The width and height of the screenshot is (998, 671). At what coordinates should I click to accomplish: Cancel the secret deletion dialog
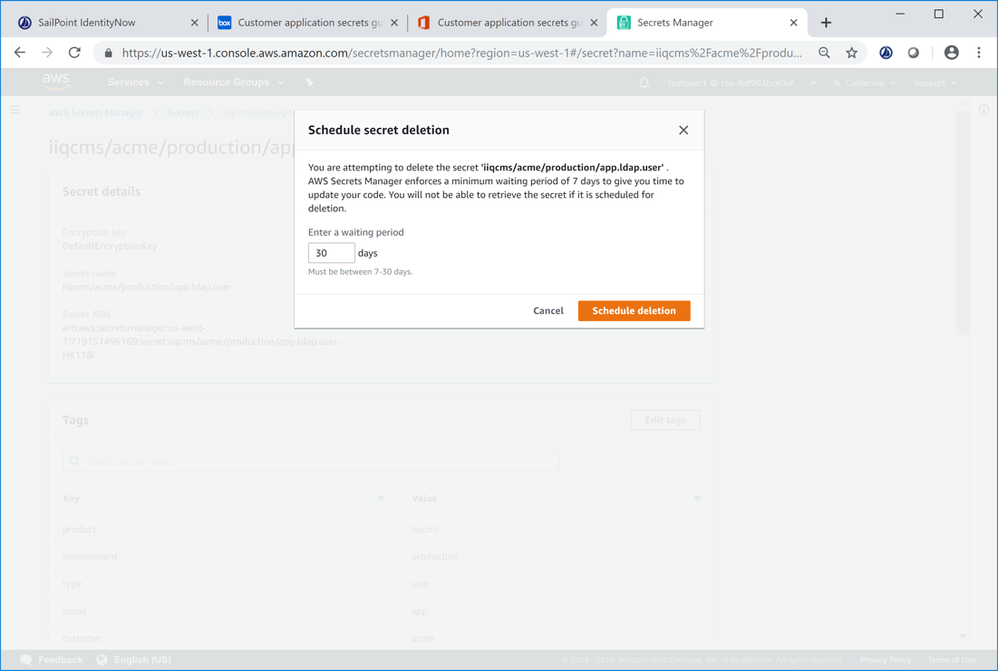[548, 311]
